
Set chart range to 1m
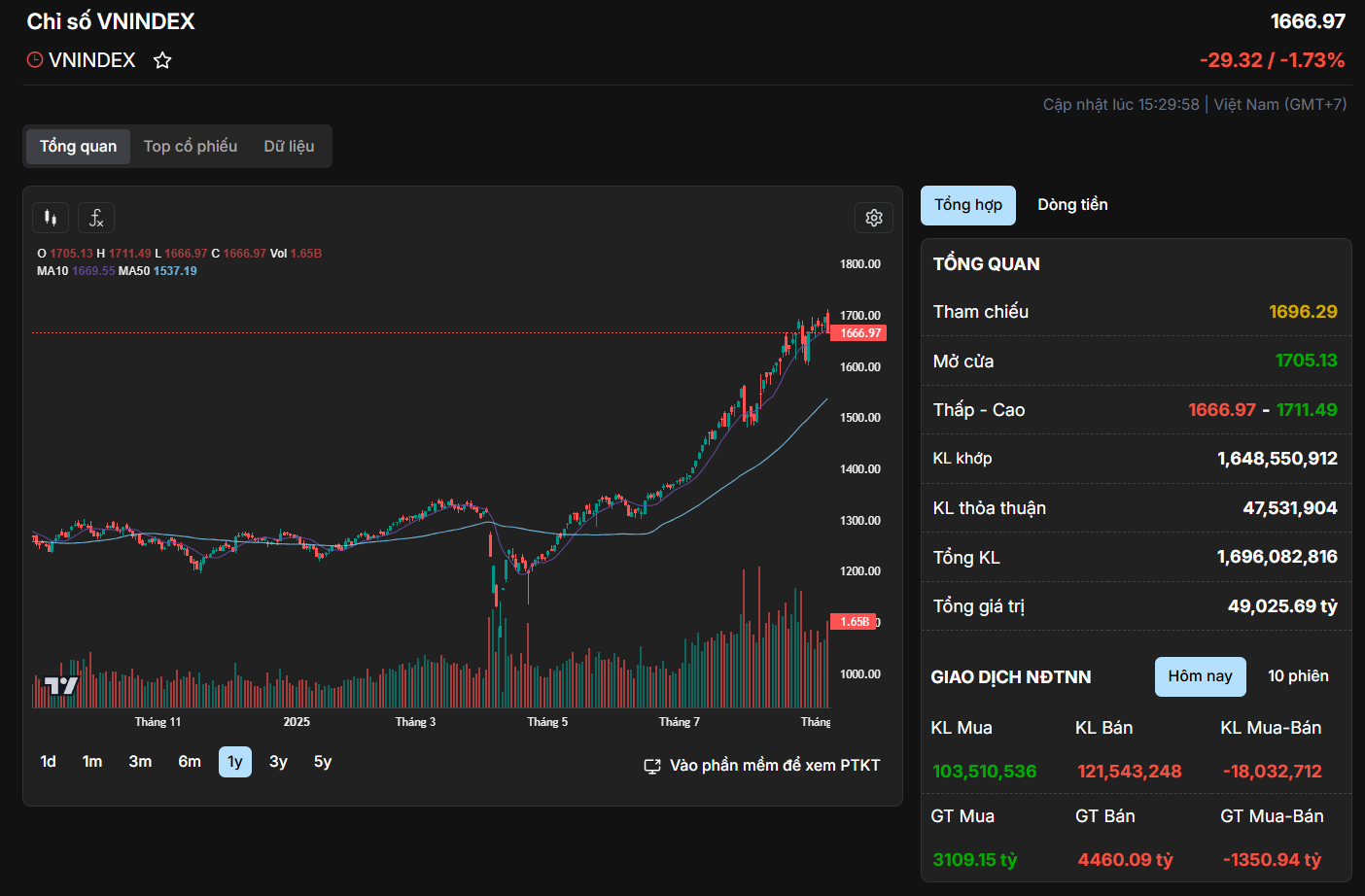pyautogui.click(x=92, y=762)
